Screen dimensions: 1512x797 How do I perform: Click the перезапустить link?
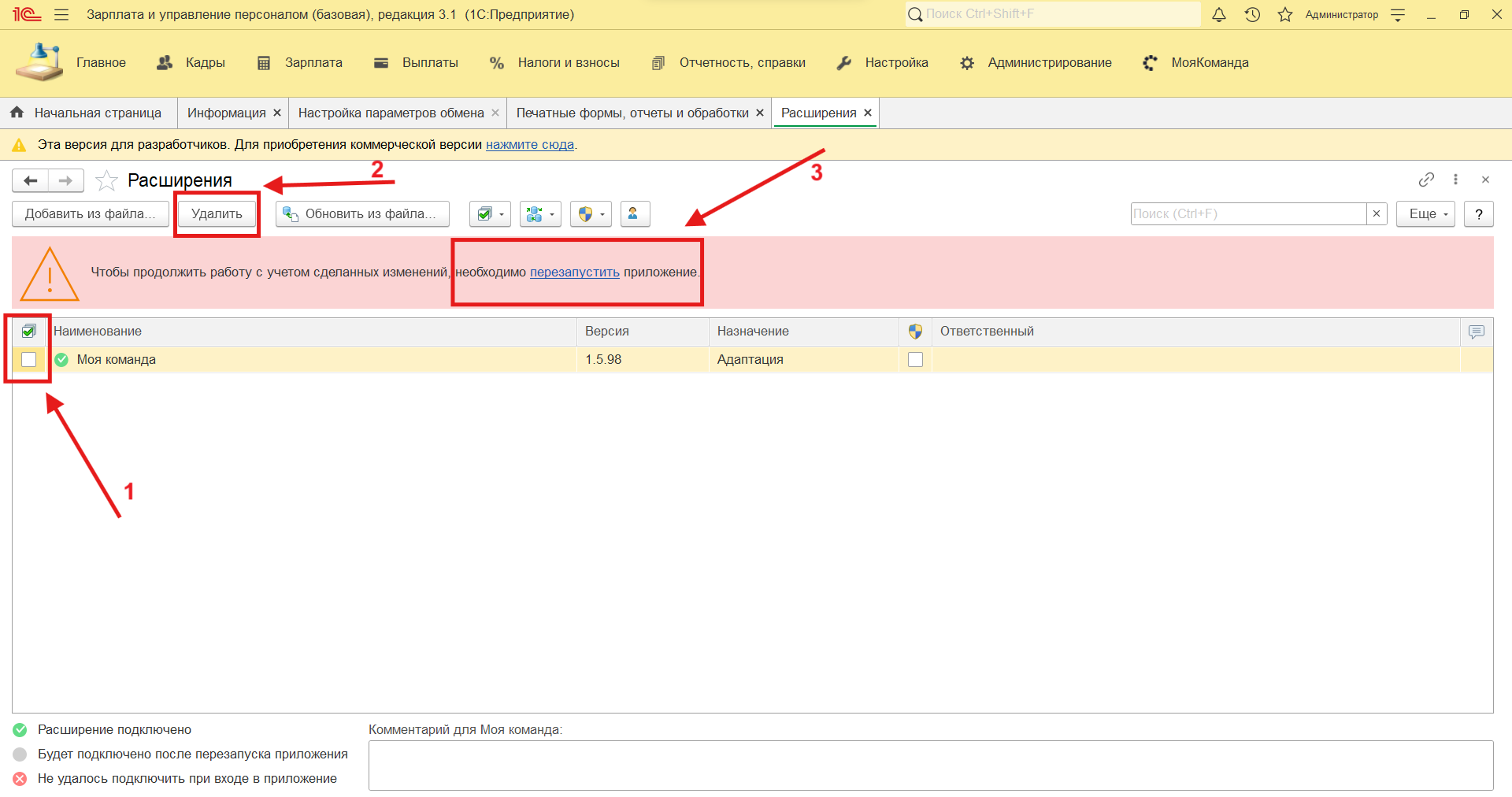click(x=574, y=272)
